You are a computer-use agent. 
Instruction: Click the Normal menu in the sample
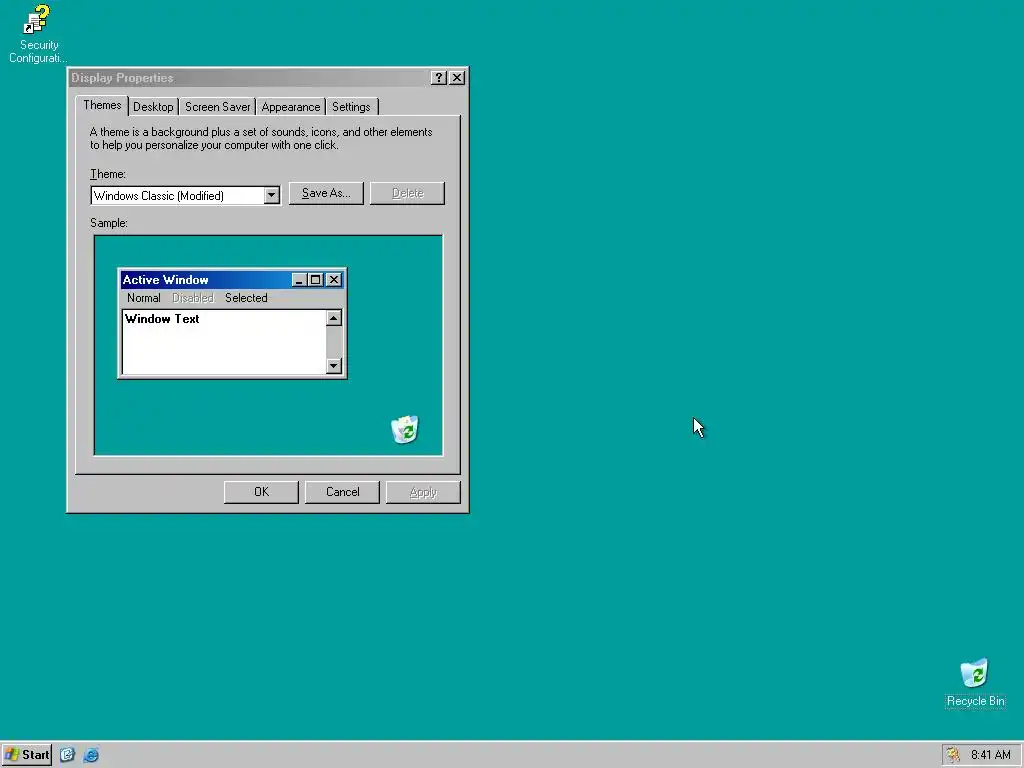144,298
